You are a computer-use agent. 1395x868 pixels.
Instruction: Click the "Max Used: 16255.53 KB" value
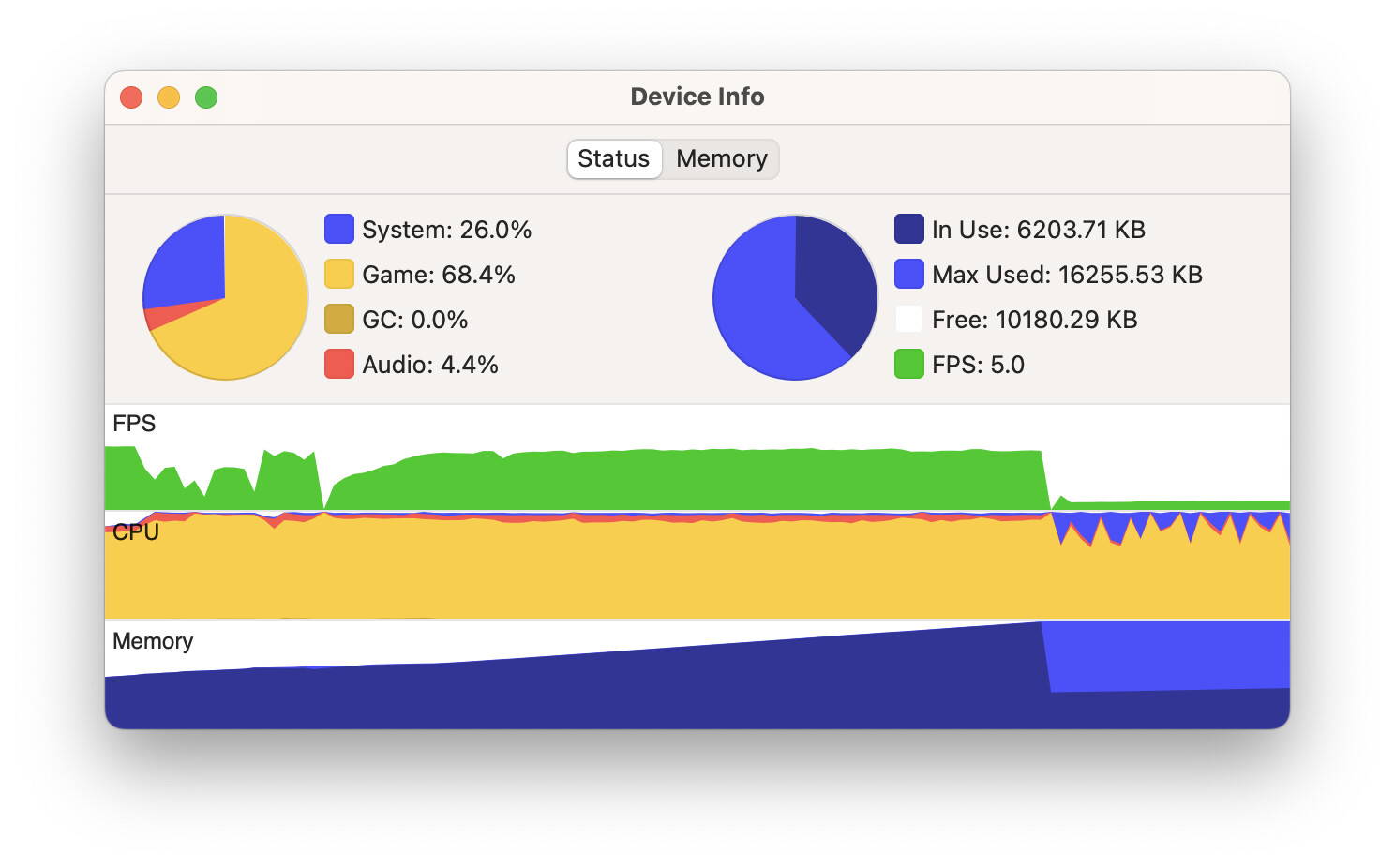tap(1067, 275)
